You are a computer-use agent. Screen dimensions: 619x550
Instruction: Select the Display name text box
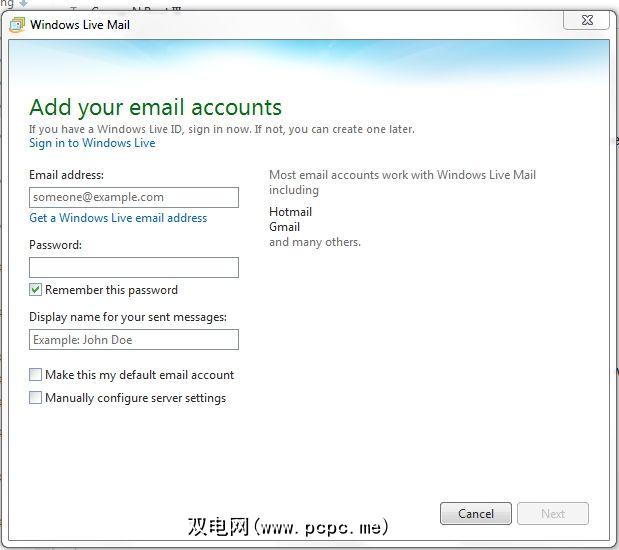[134, 340]
